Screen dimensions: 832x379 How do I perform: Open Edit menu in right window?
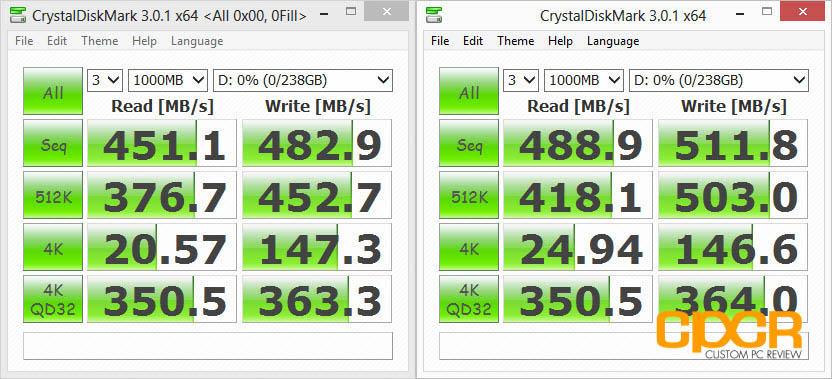tap(473, 41)
